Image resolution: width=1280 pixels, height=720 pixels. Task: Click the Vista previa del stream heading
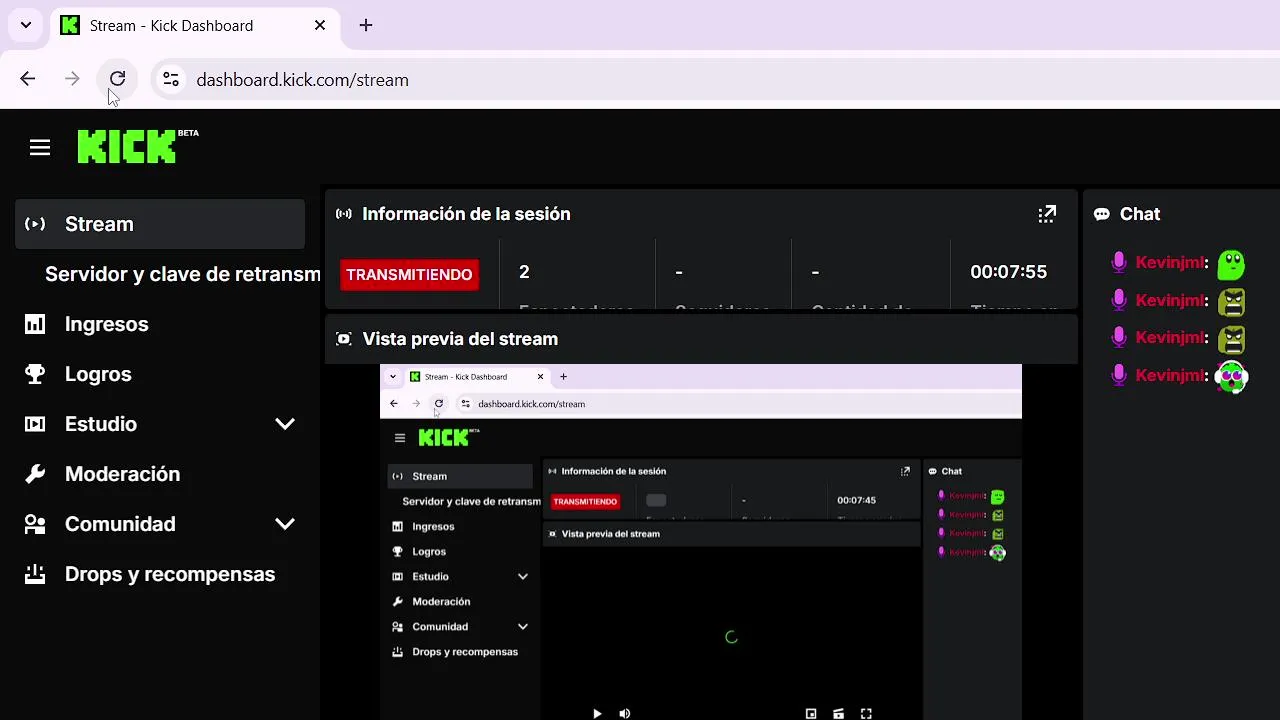[x=460, y=339]
